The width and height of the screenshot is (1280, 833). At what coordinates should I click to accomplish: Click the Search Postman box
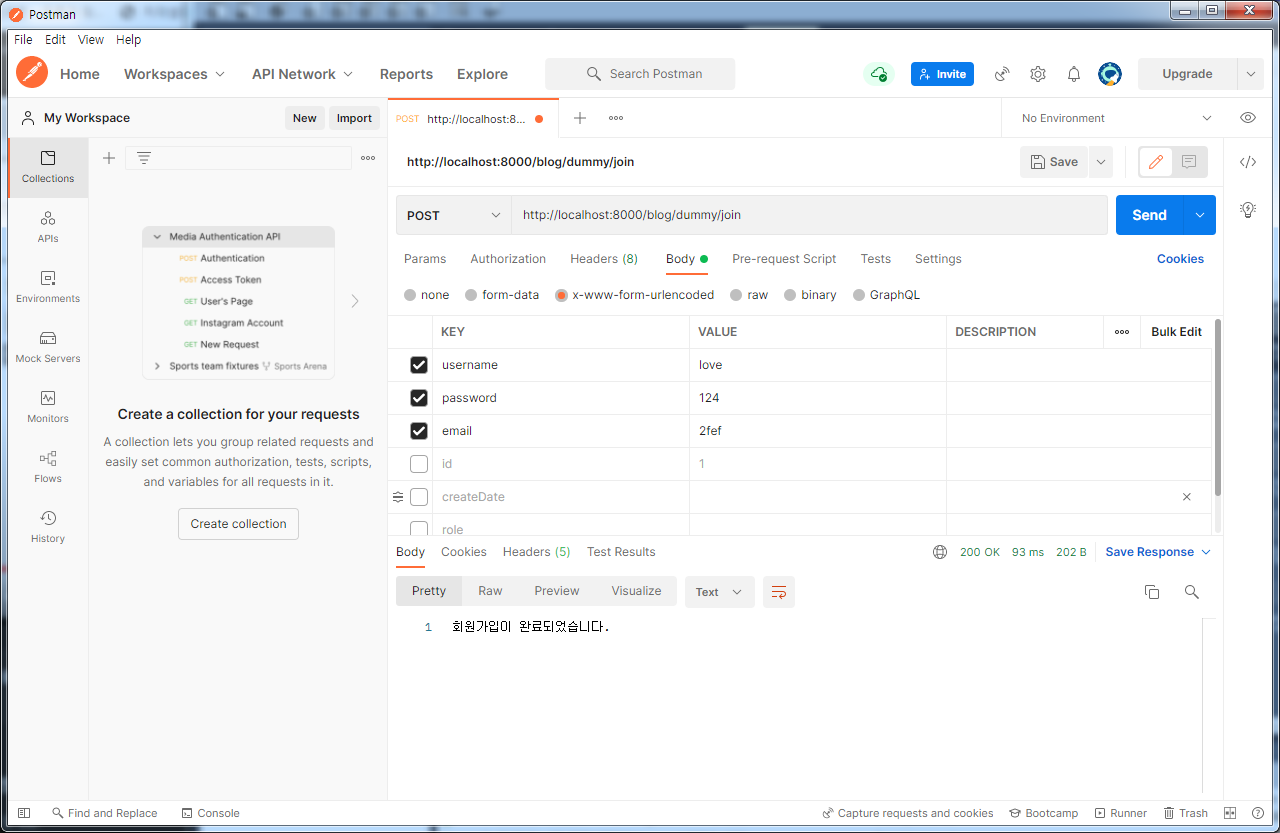640,74
